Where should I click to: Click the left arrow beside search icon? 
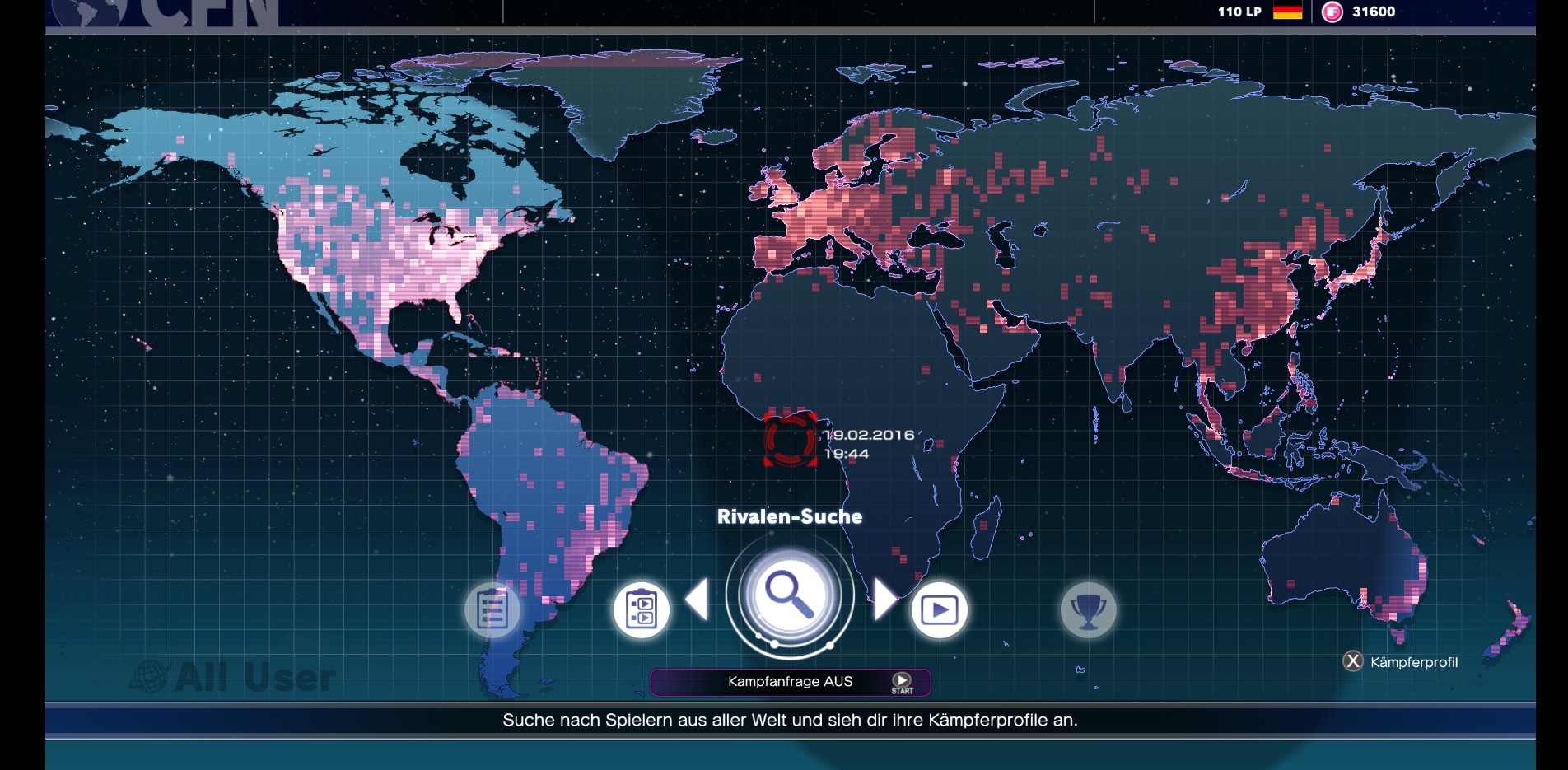[x=697, y=599]
